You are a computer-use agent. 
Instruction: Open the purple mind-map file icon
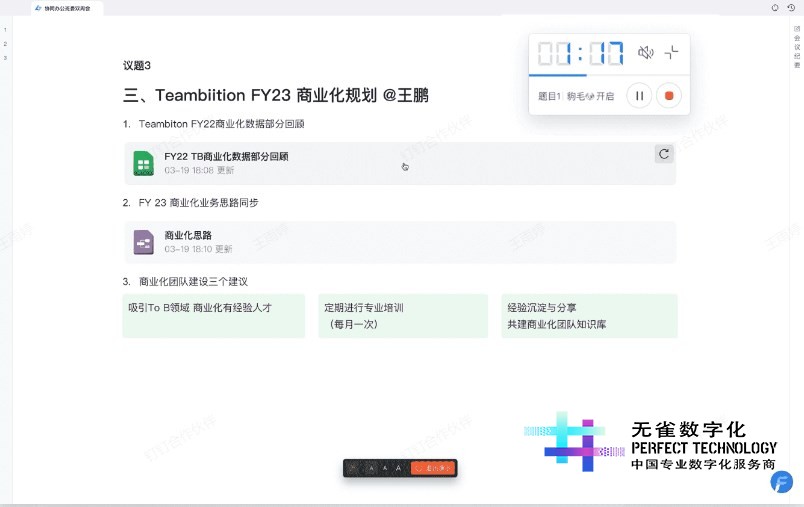click(x=144, y=242)
